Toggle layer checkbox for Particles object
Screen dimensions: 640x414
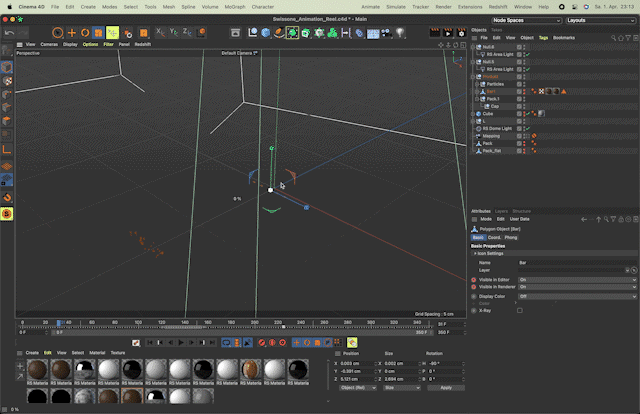[519, 84]
